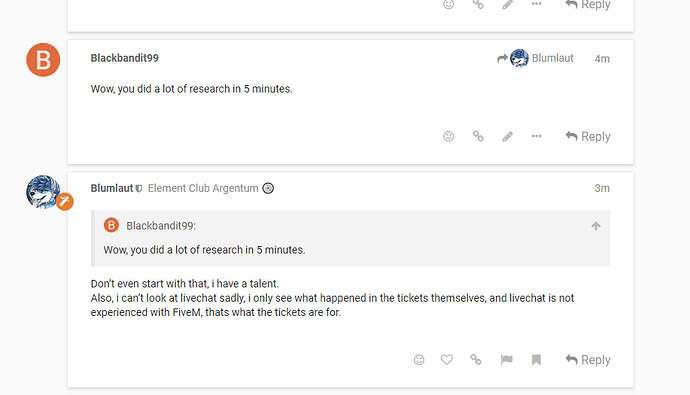
Task: Add emoji reaction to Blackbandit99's post
Action: coord(448,136)
